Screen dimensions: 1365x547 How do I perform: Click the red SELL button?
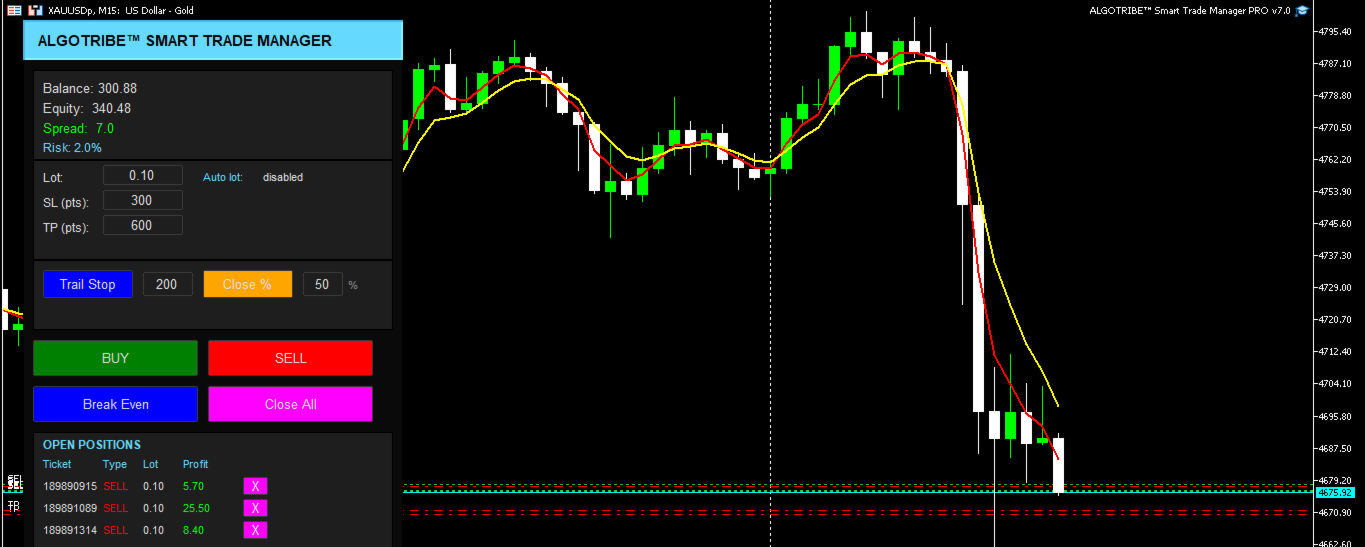click(290, 358)
